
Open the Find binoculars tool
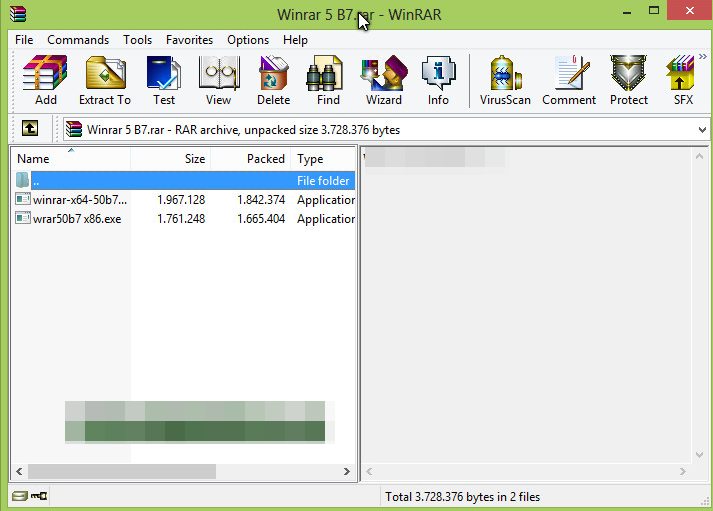(328, 80)
